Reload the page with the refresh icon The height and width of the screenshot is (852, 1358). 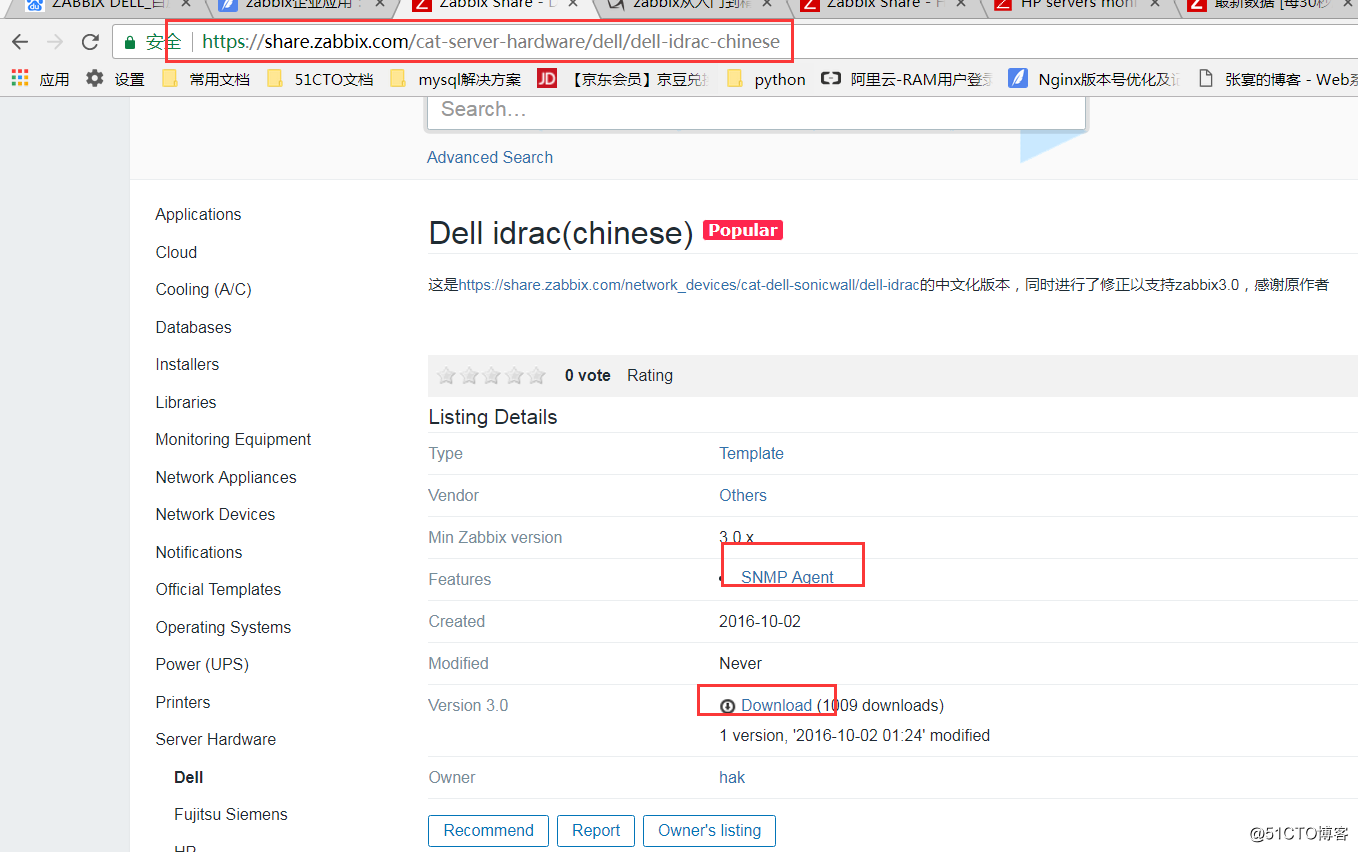coord(90,42)
